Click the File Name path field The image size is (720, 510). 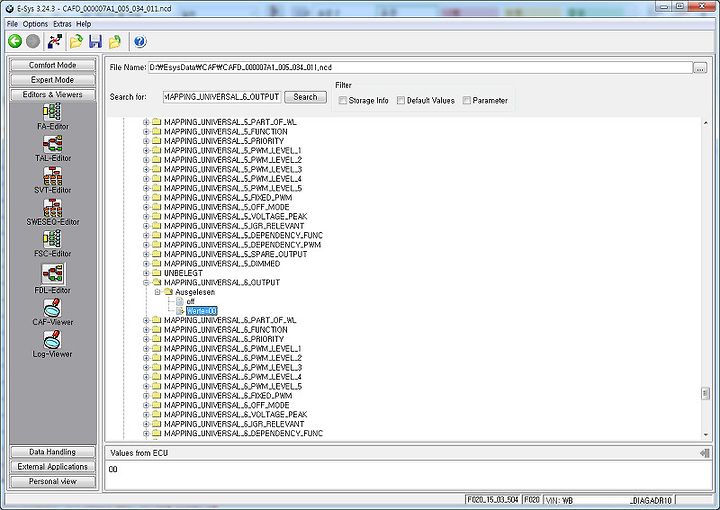click(x=420, y=67)
